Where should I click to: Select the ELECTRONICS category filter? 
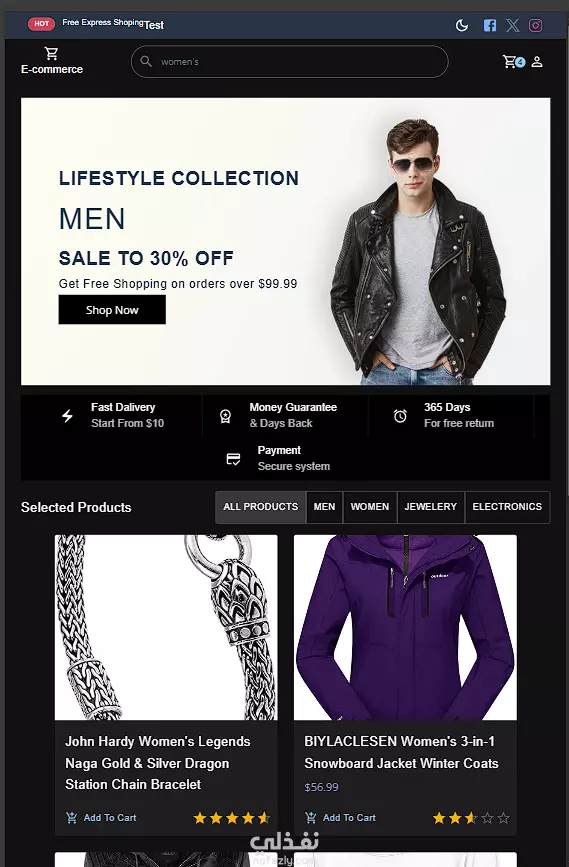pyautogui.click(x=507, y=507)
